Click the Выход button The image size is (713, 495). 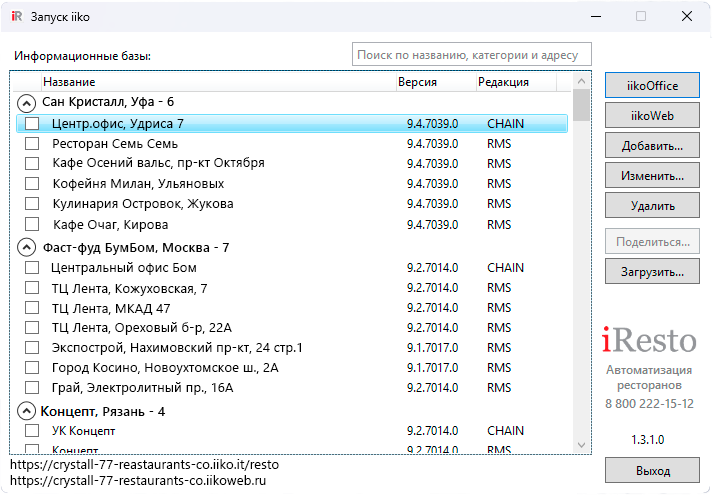click(652, 470)
